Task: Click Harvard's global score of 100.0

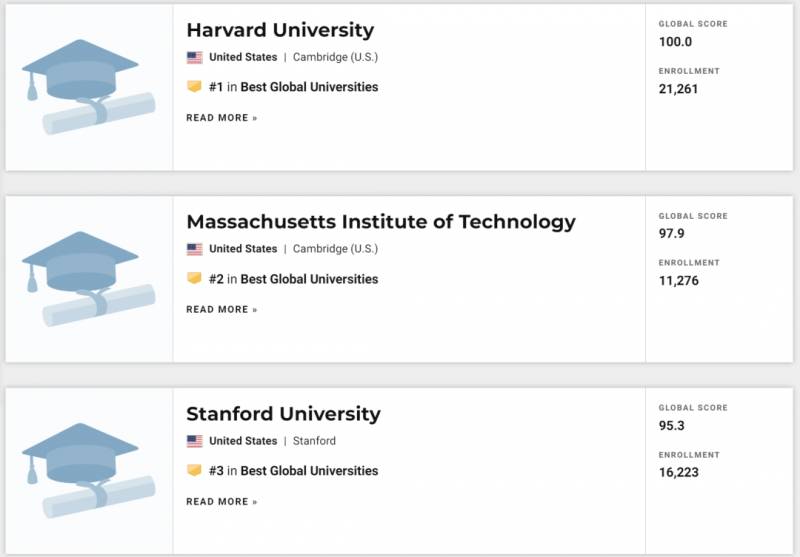Action: coord(675,42)
